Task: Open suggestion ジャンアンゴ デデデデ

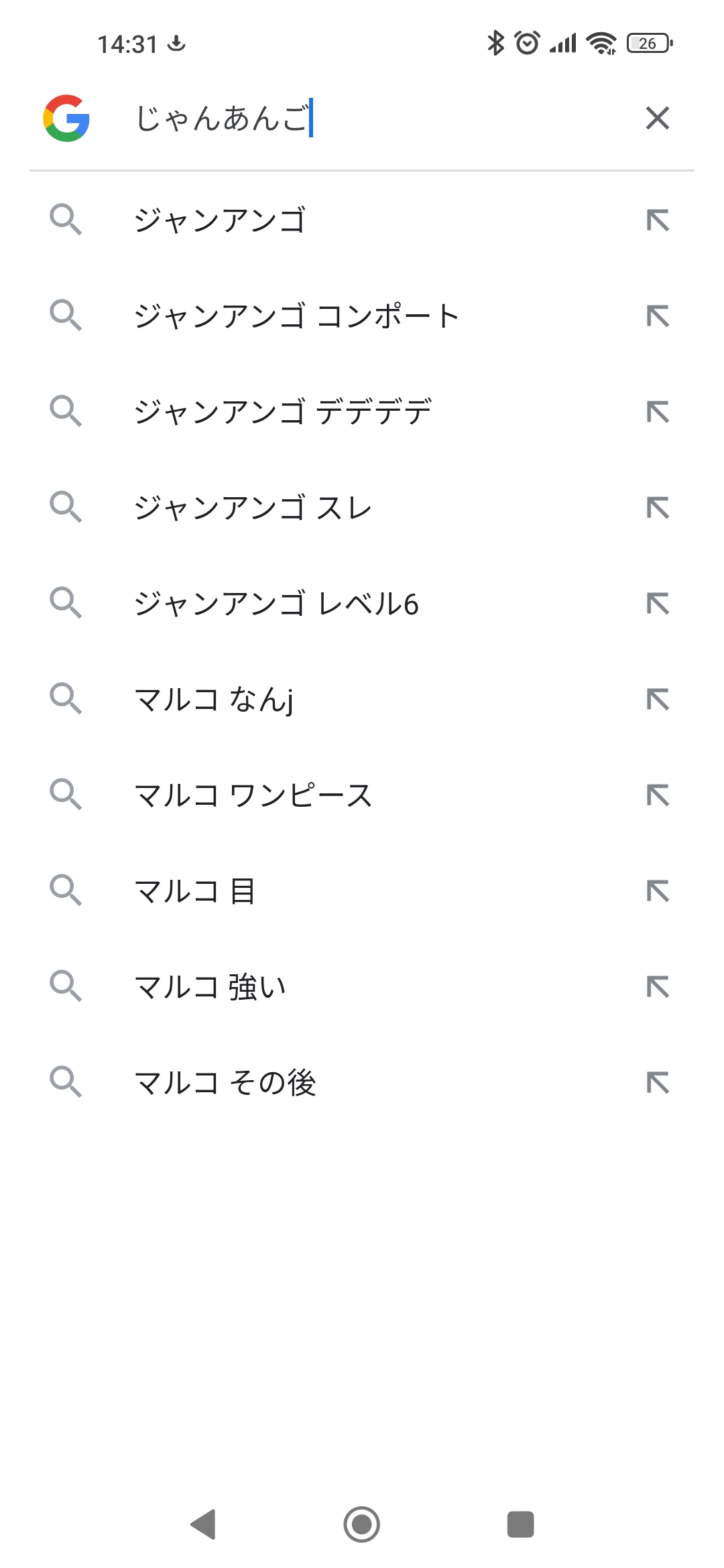Action: pyautogui.click(x=282, y=412)
